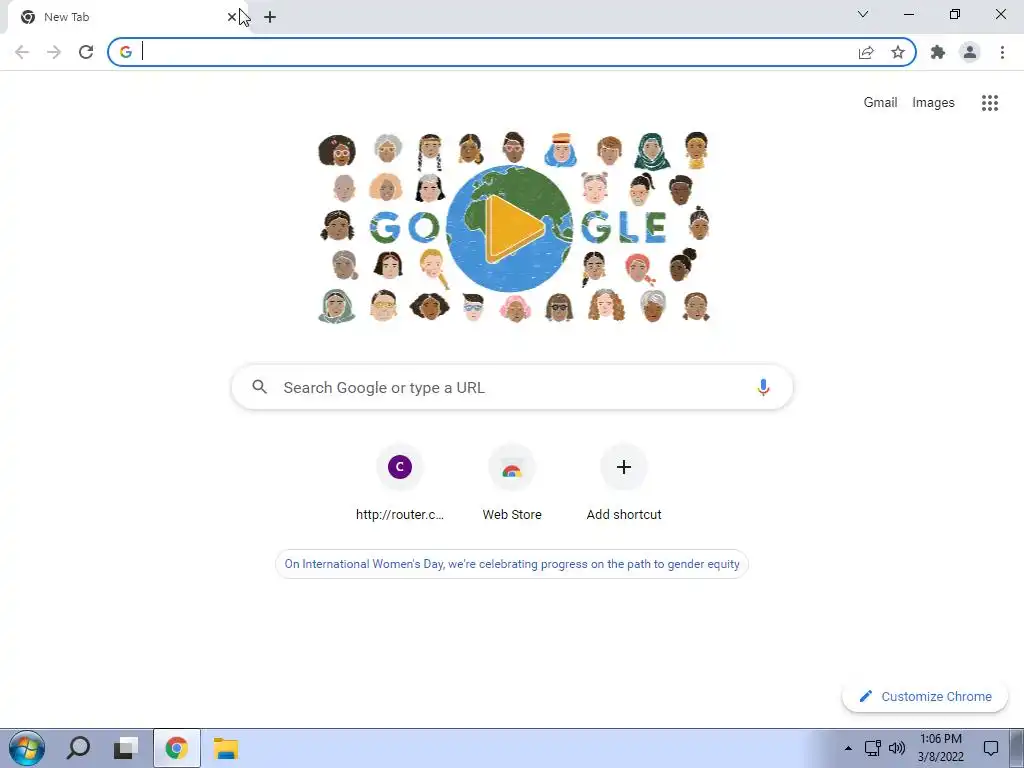Open the notifications action center icon
Image resolution: width=1024 pixels, height=768 pixels.
(x=991, y=748)
